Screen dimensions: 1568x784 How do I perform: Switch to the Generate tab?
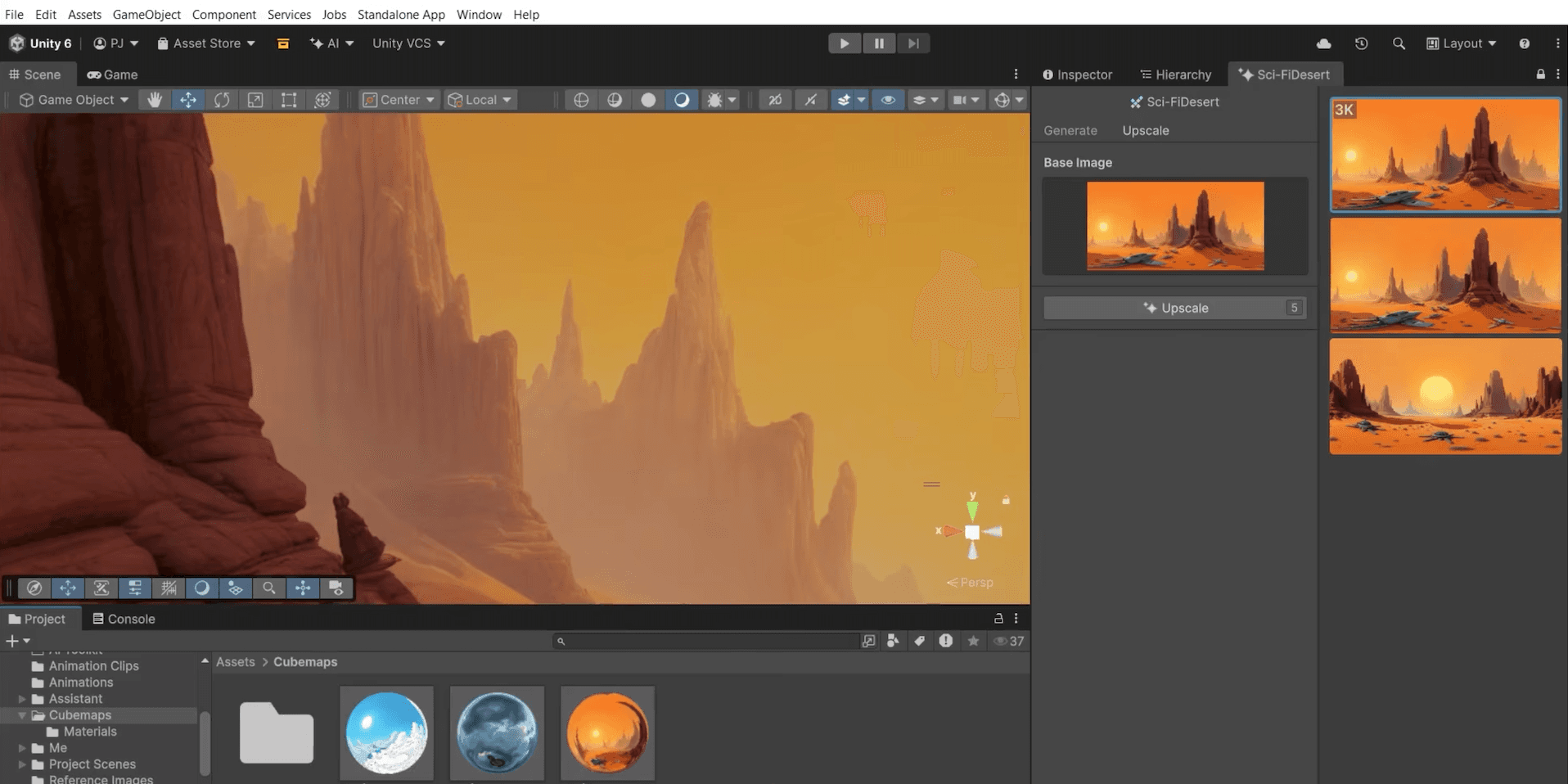coord(1070,130)
